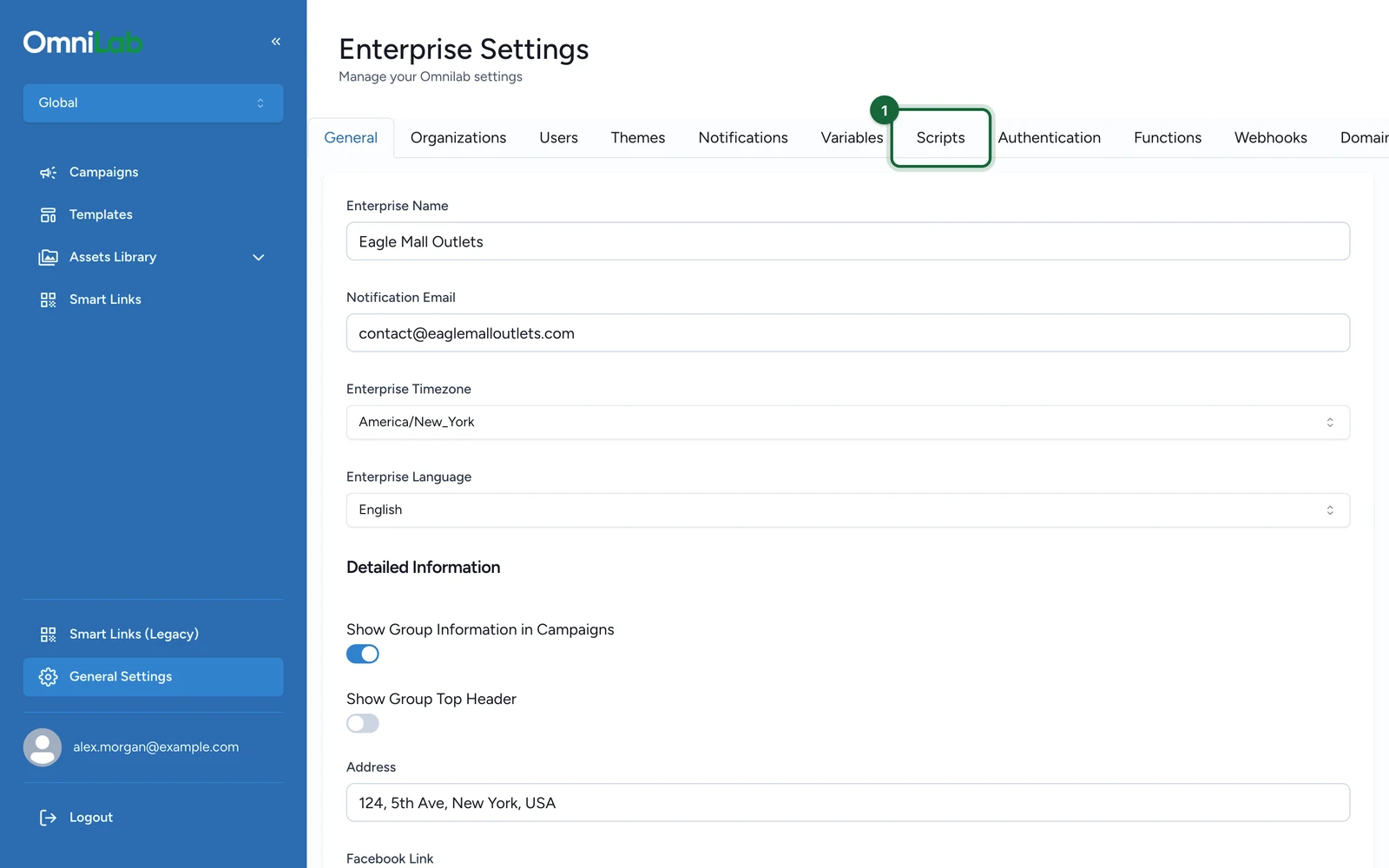Switch to the Variables tab
Screen dimensions: 1389x868
click(852, 138)
